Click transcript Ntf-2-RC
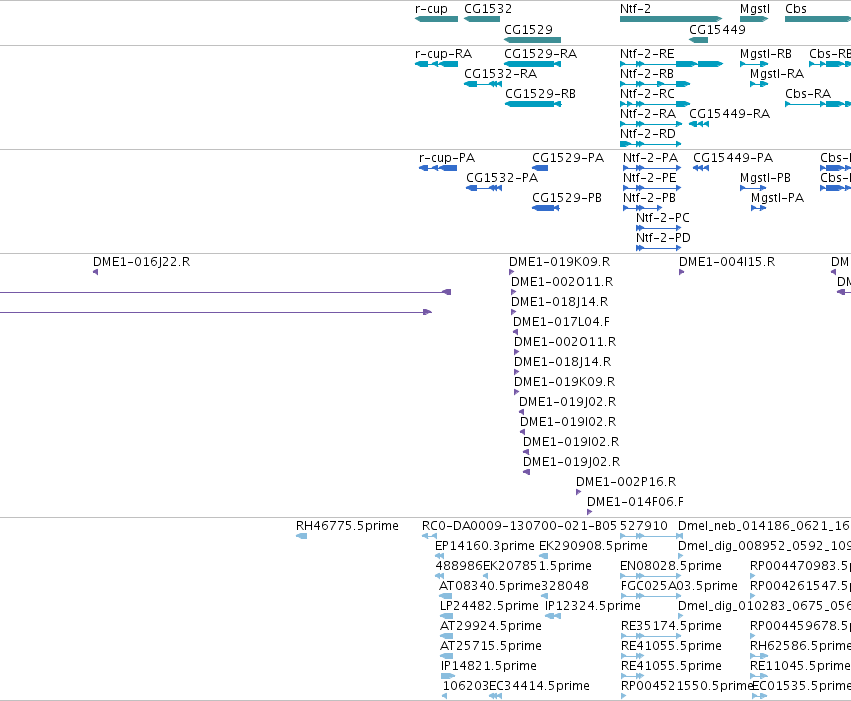The image size is (851, 701). [x=647, y=94]
